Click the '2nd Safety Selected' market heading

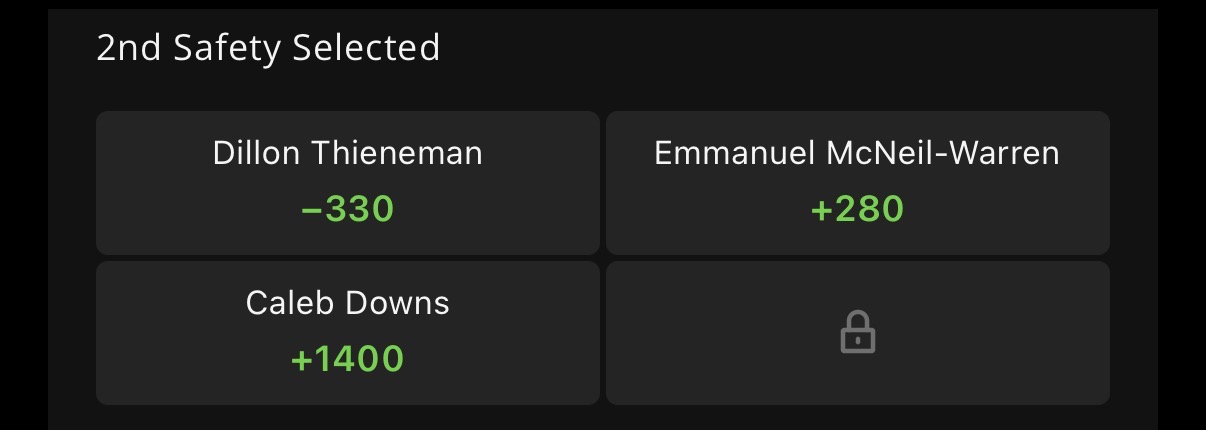coord(268,47)
